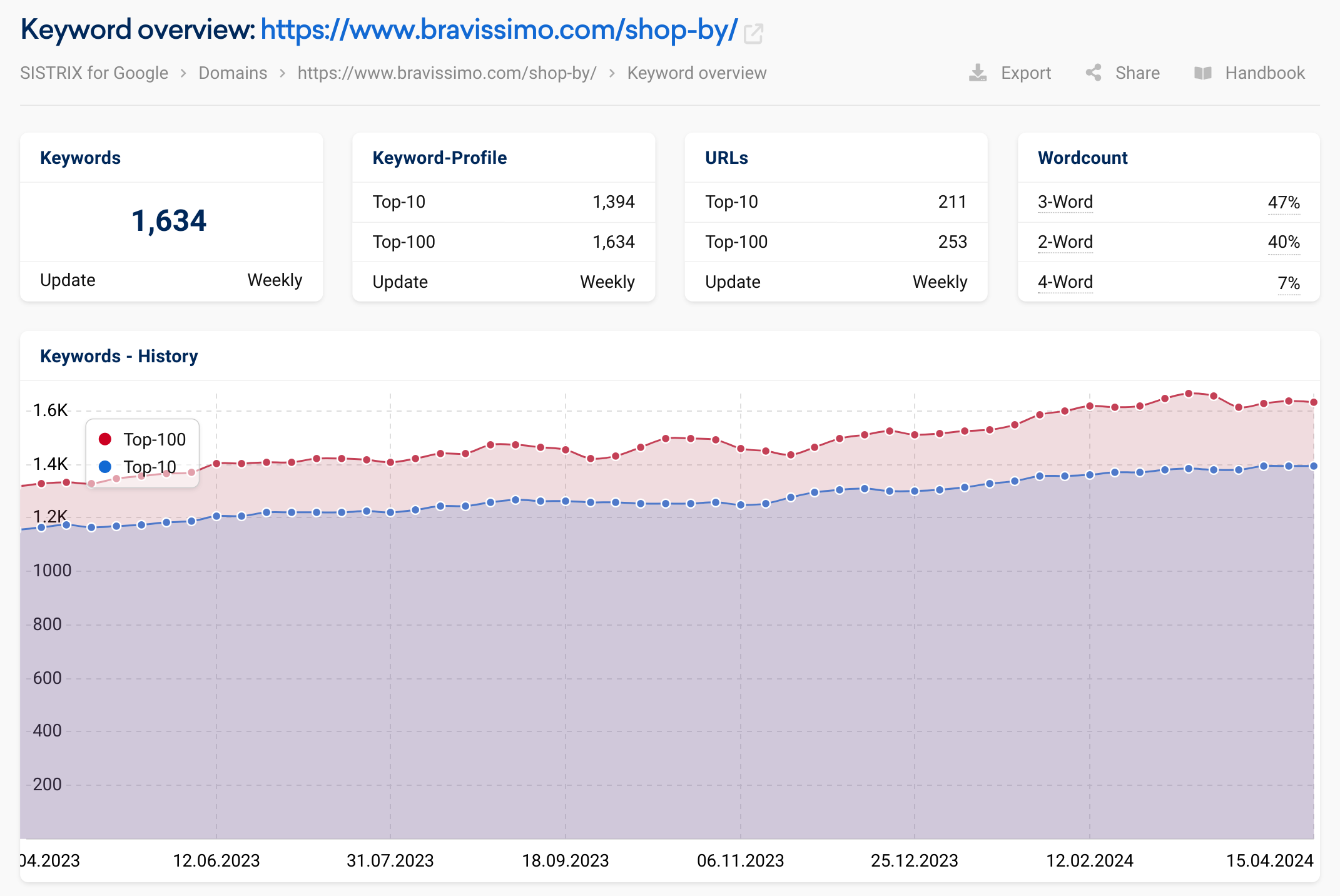Open the Wordcount card heading
Image resolution: width=1340 pixels, height=896 pixels.
(x=1082, y=158)
